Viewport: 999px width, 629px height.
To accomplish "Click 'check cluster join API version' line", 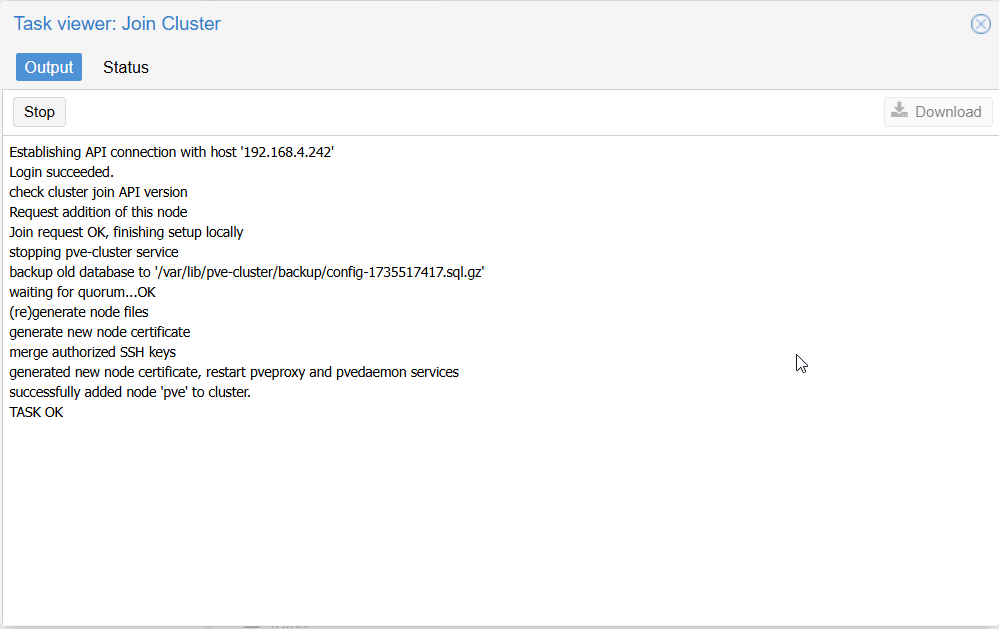I will [98, 192].
